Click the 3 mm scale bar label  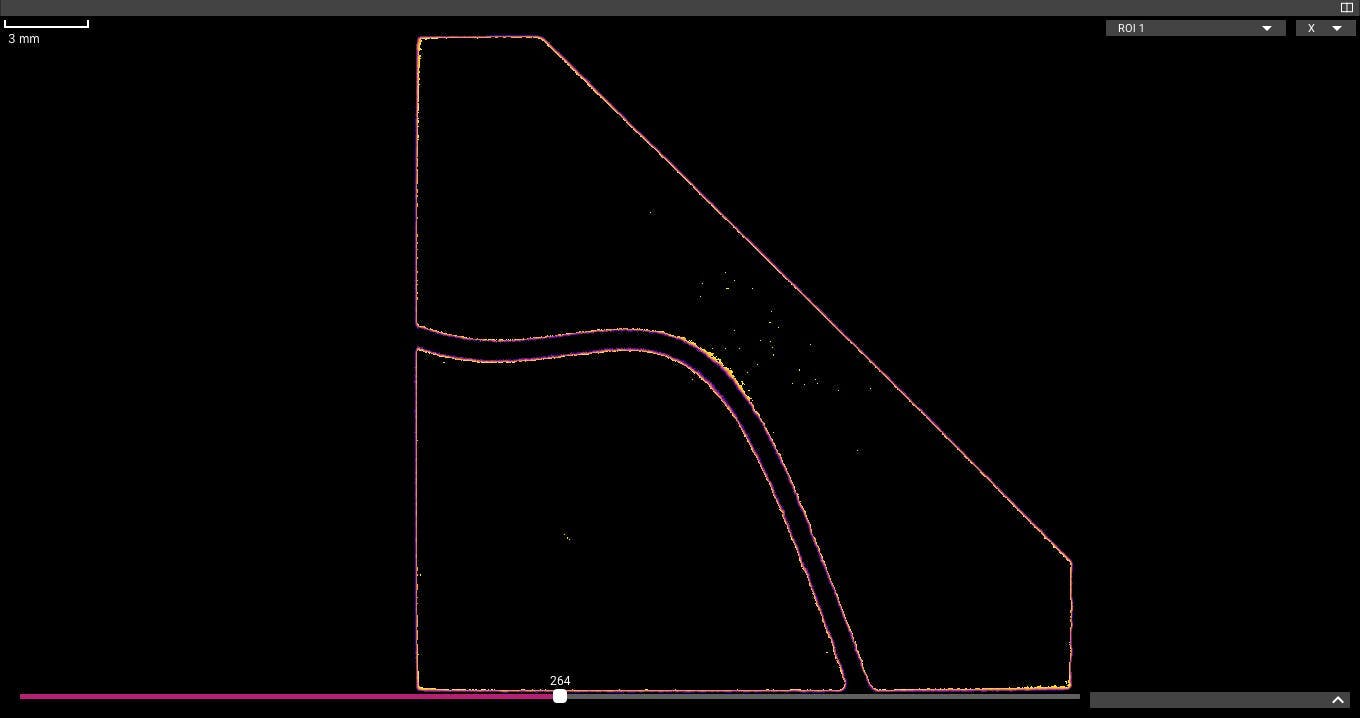pos(24,39)
